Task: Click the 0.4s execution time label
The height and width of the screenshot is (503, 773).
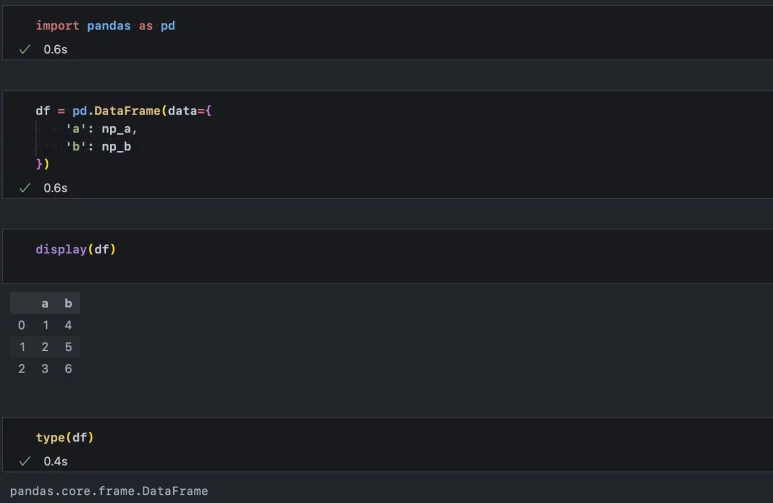Action: (x=55, y=462)
